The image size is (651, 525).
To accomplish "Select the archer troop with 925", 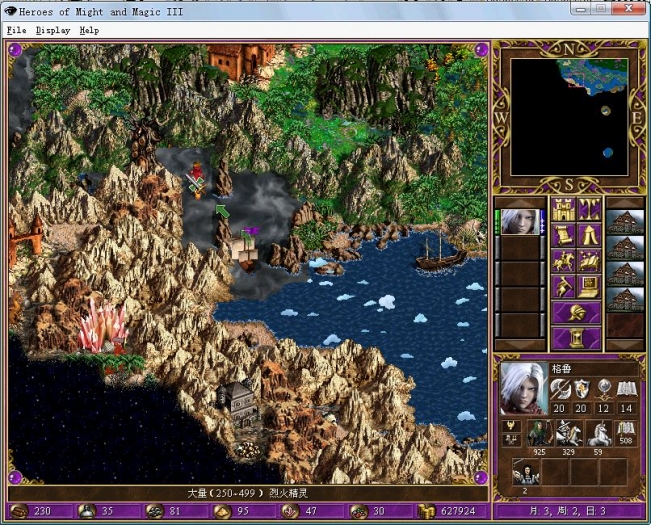I will click(539, 433).
